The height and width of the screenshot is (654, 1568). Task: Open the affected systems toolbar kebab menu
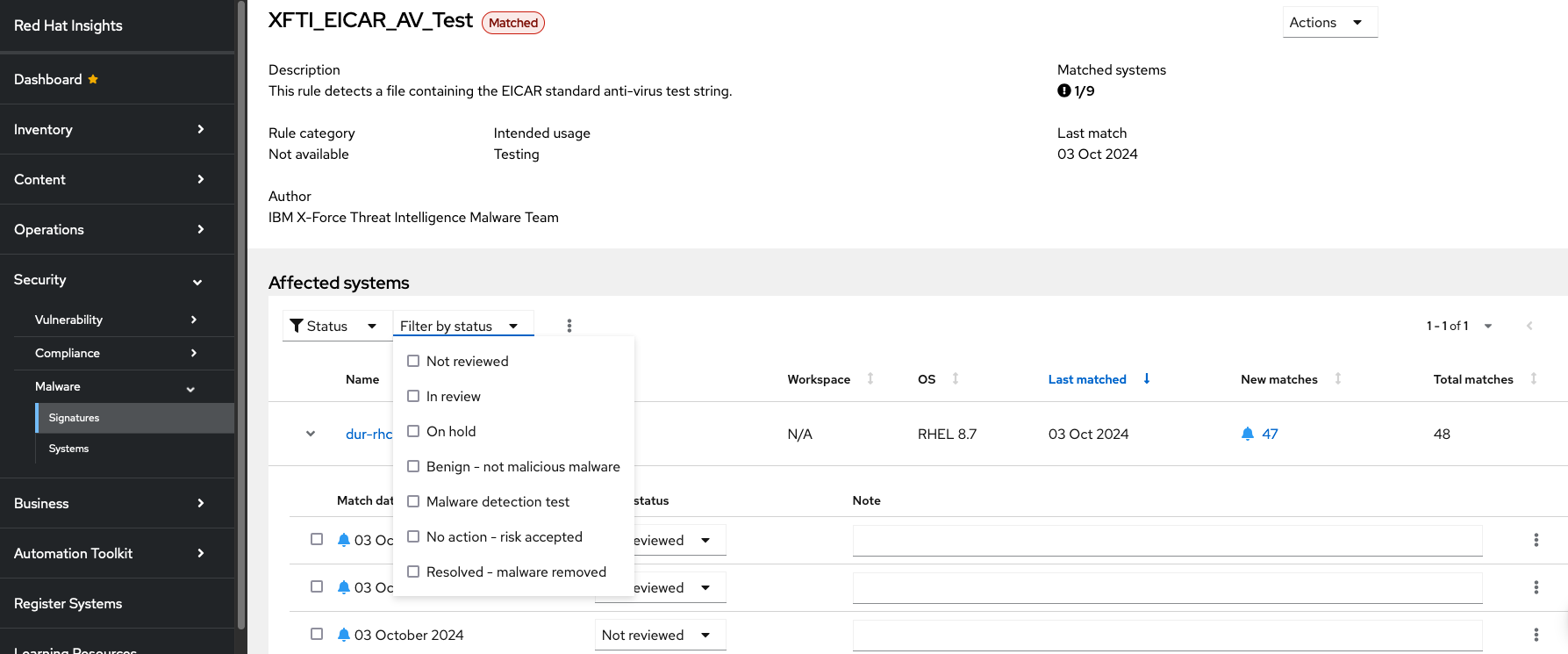569,326
